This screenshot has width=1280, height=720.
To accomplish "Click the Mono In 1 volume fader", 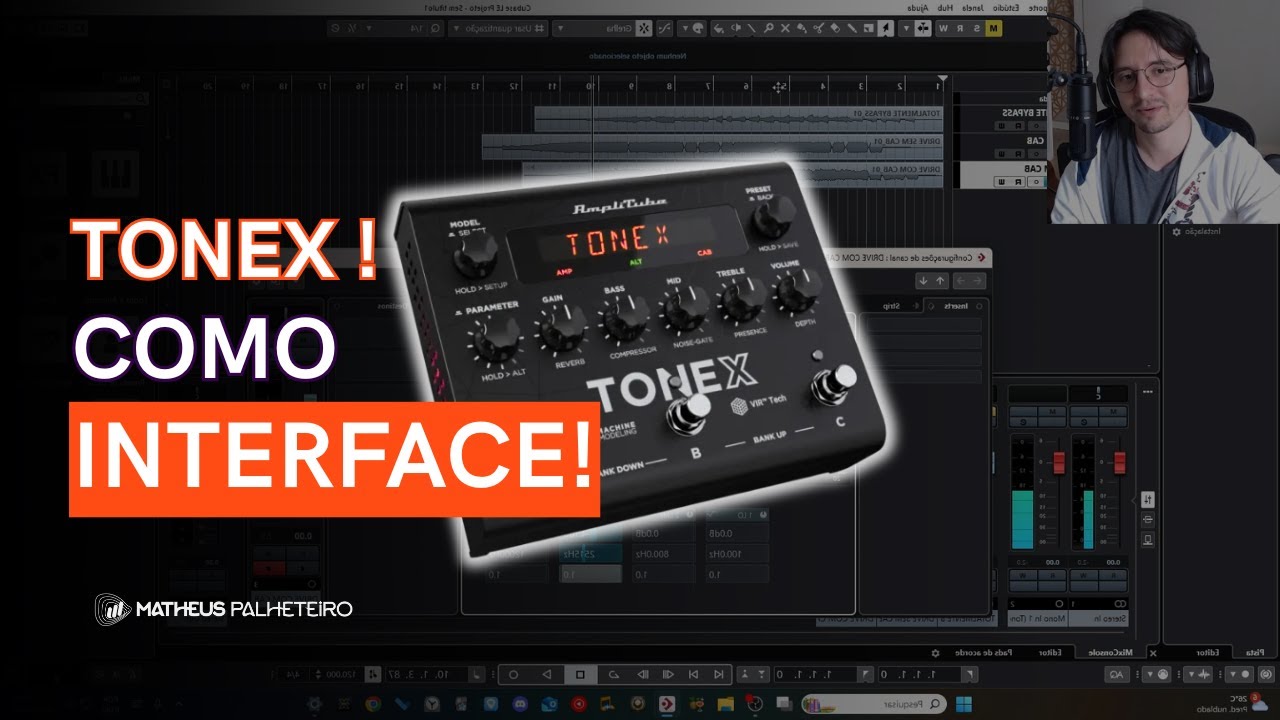I will pos(1059,462).
